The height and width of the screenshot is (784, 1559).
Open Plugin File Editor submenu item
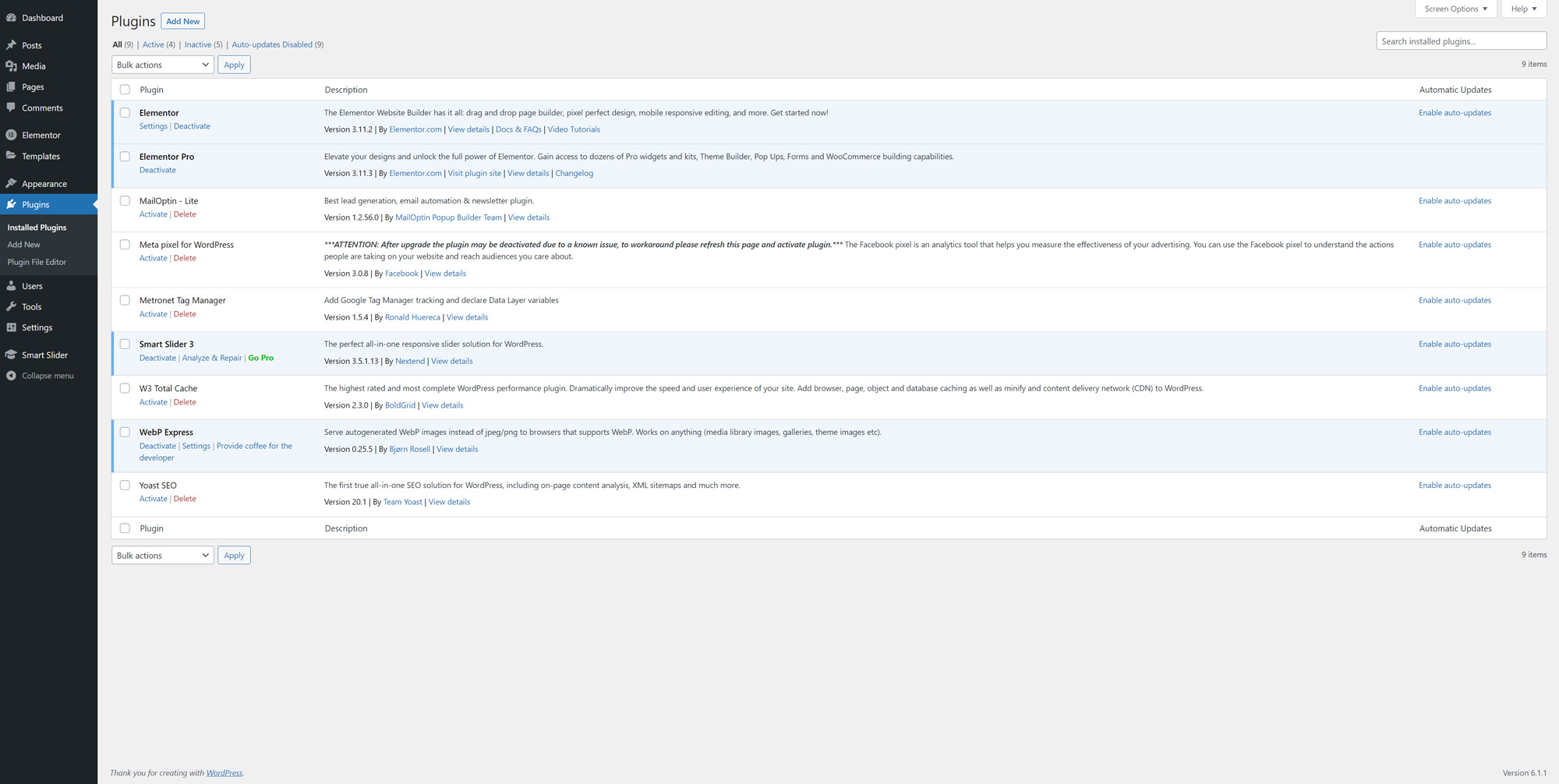[x=37, y=262]
